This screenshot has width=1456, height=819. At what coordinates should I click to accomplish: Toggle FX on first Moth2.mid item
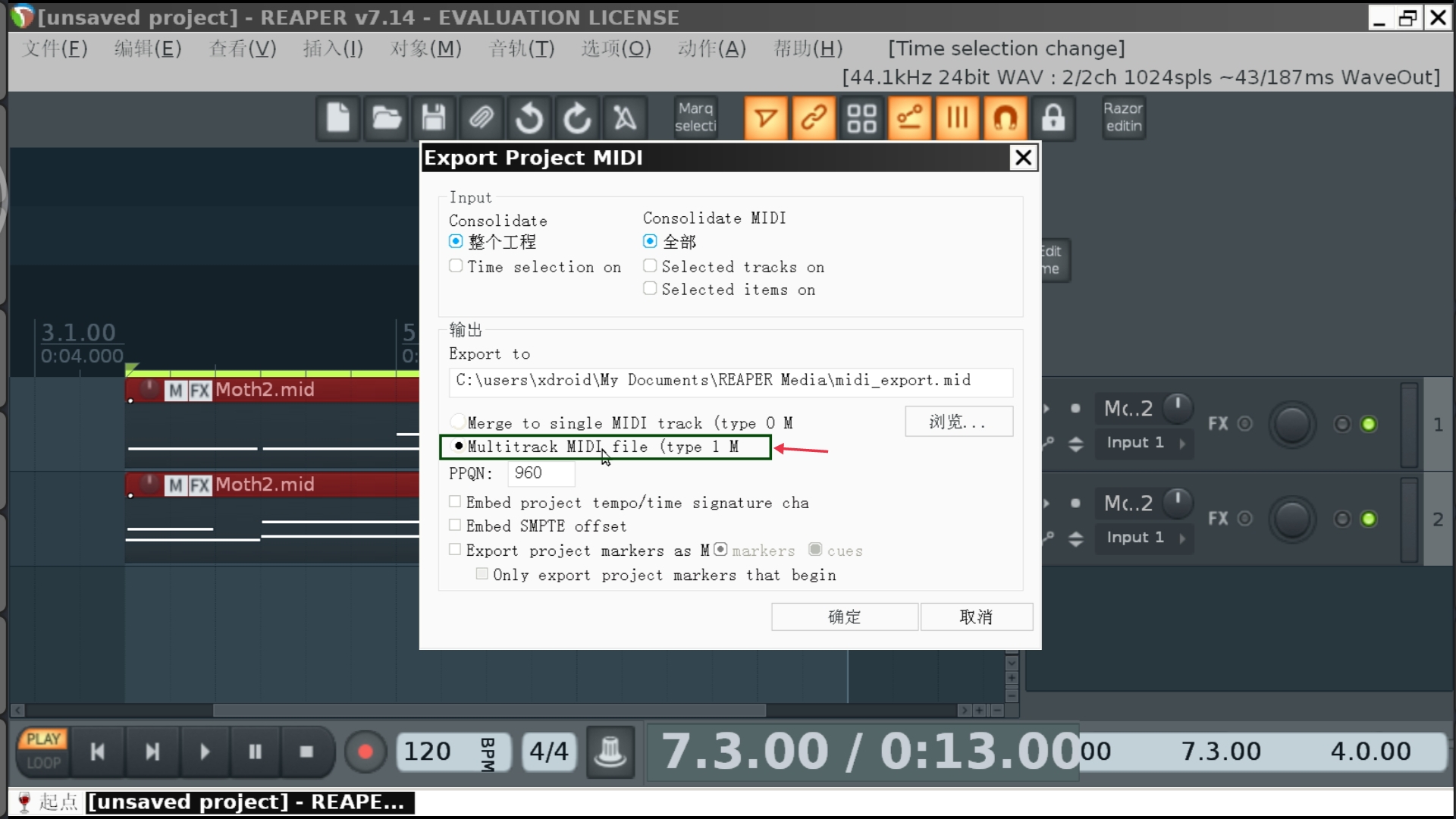click(x=200, y=391)
